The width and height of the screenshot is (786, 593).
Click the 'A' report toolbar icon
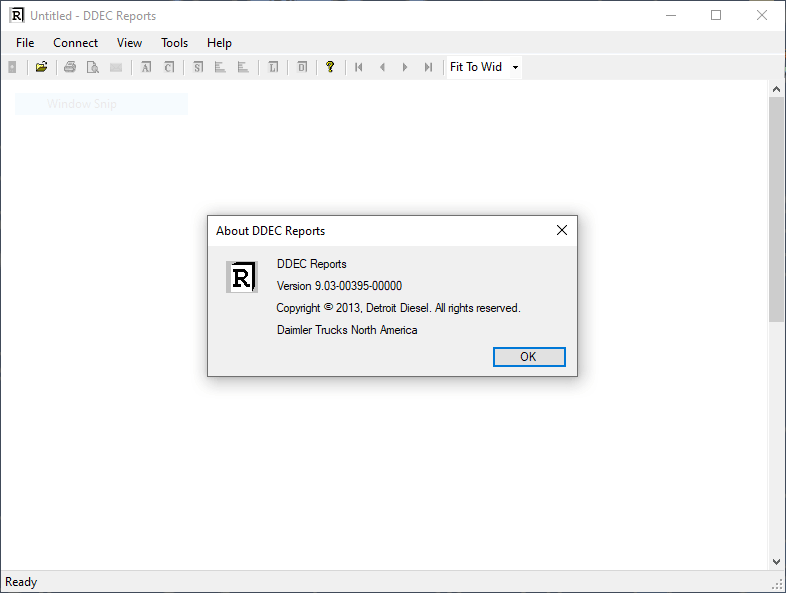coord(146,67)
